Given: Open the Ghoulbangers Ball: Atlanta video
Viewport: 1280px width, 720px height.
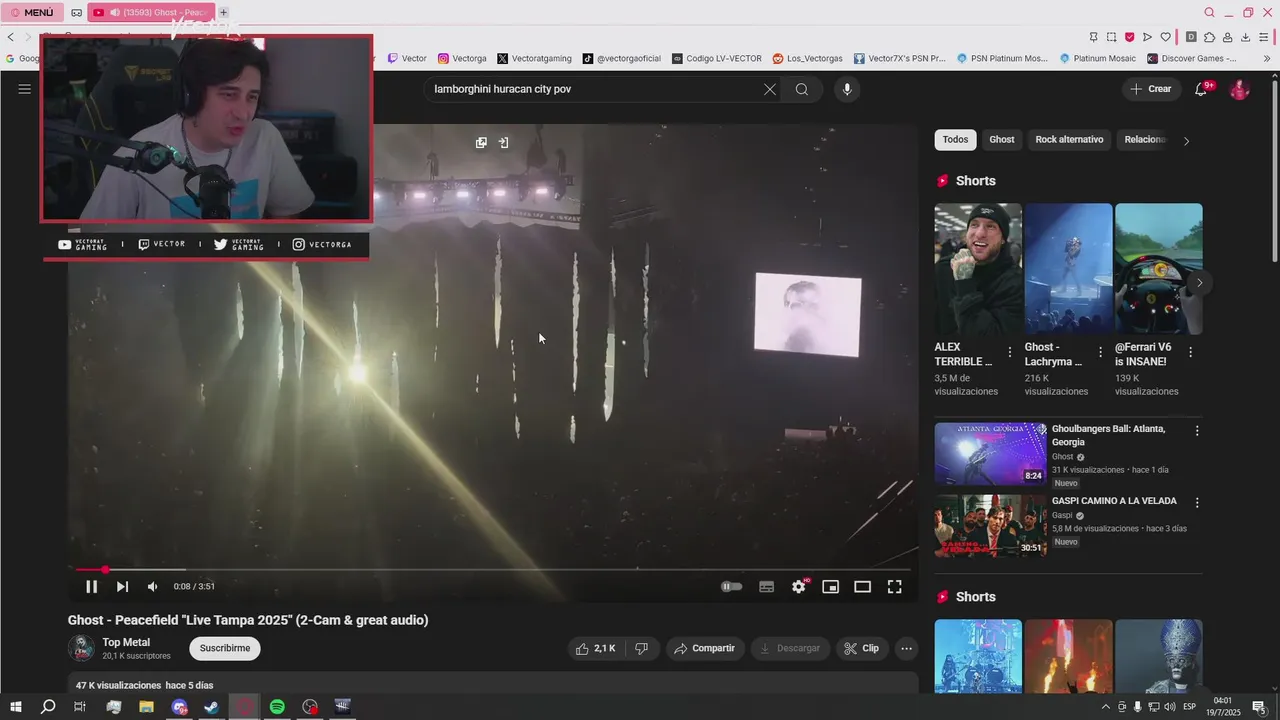Looking at the screenshot, I should pos(990,454).
